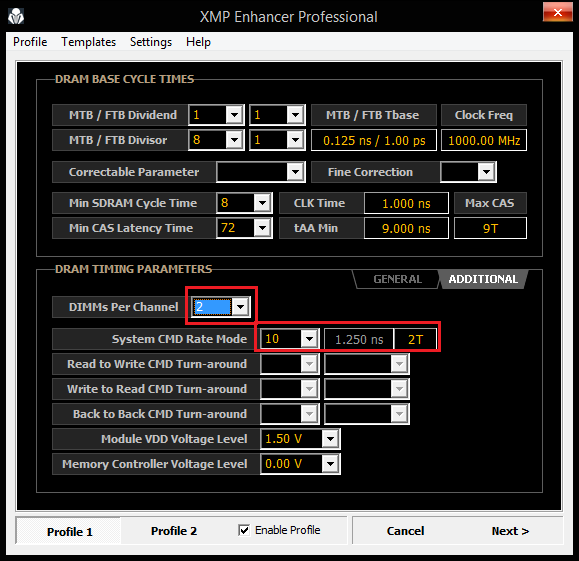The height and width of the screenshot is (561, 579).
Task: Click the Next > button
Action: point(510,531)
